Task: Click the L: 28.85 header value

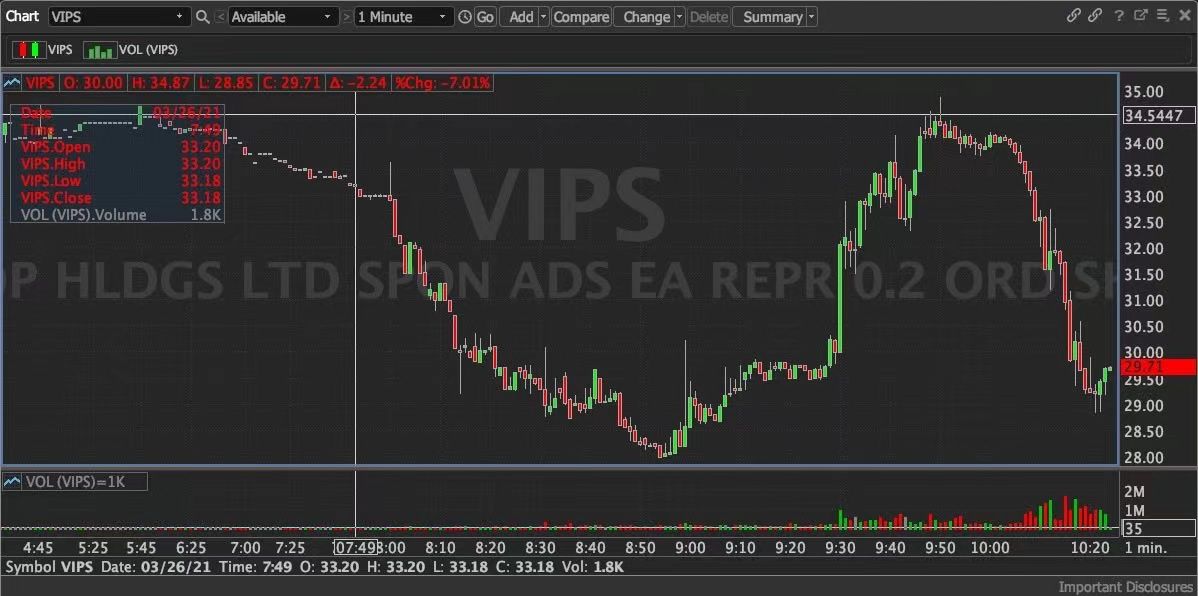Action: tap(225, 83)
